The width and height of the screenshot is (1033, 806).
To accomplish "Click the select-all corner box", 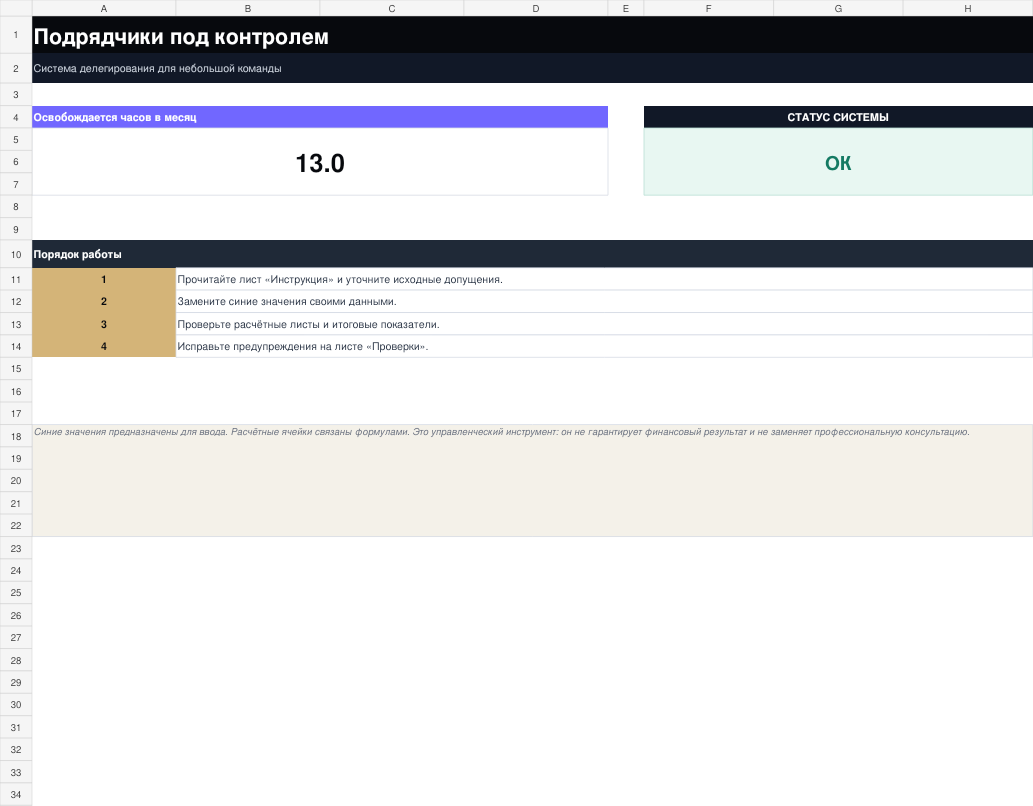I will coord(16,8).
